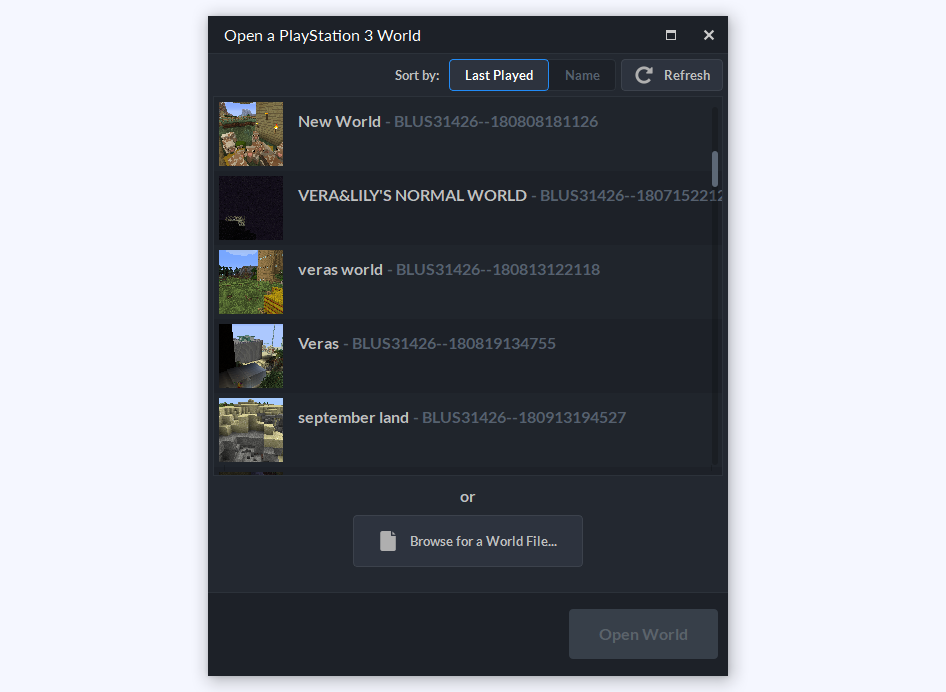
Task: Select VERA&LILY'S NORMAL WORLD thumbnail
Action: pos(251,208)
